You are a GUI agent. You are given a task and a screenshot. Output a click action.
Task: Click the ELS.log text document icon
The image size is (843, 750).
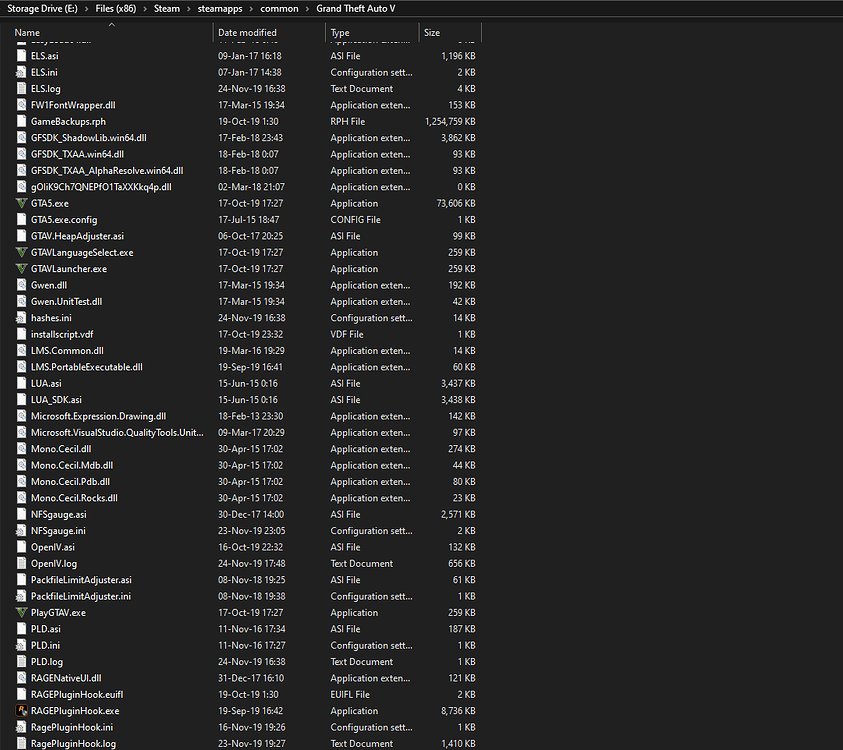pyautogui.click(x=22, y=88)
